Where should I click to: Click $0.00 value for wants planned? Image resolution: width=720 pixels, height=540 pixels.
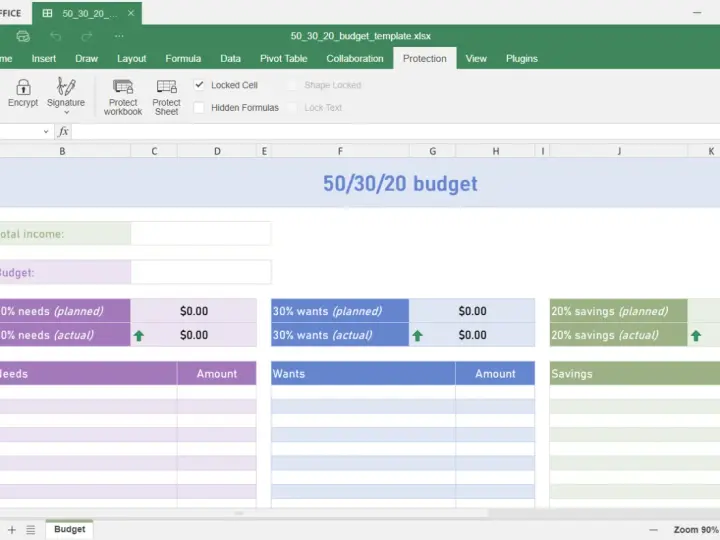pos(472,311)
